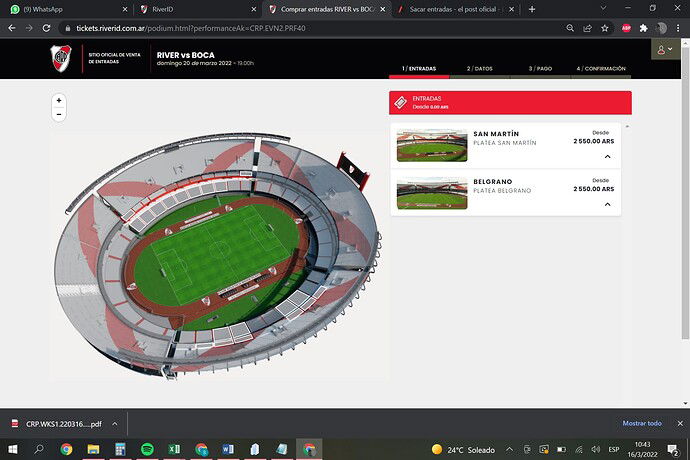Open options arrow for downloaded CRP.WKS1 PDF
Screen dimensions: 690x460
(115, 423)
